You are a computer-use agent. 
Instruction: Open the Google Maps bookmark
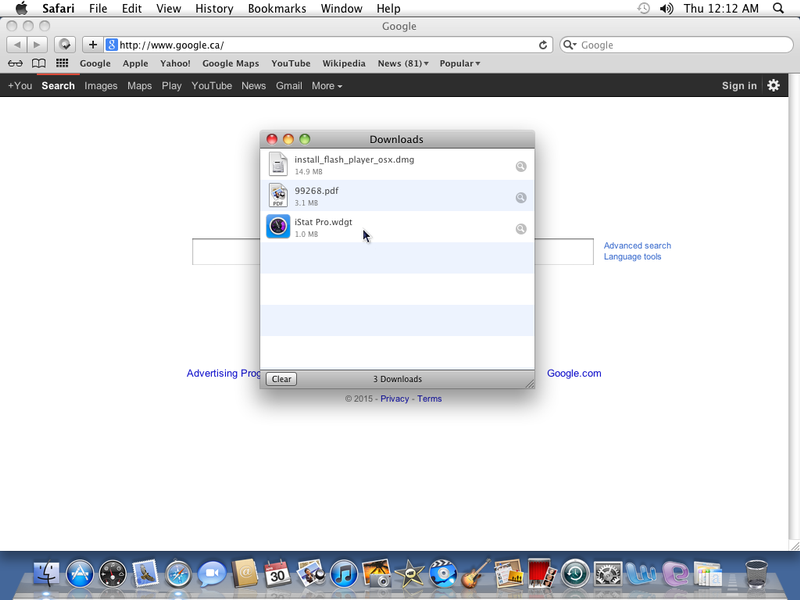tap(231, 63)
